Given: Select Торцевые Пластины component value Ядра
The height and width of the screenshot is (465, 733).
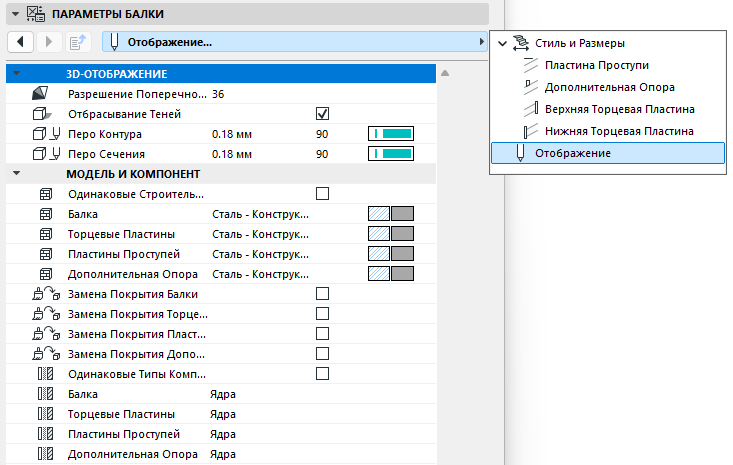Looking at the screenshot, I should (223, 415).
